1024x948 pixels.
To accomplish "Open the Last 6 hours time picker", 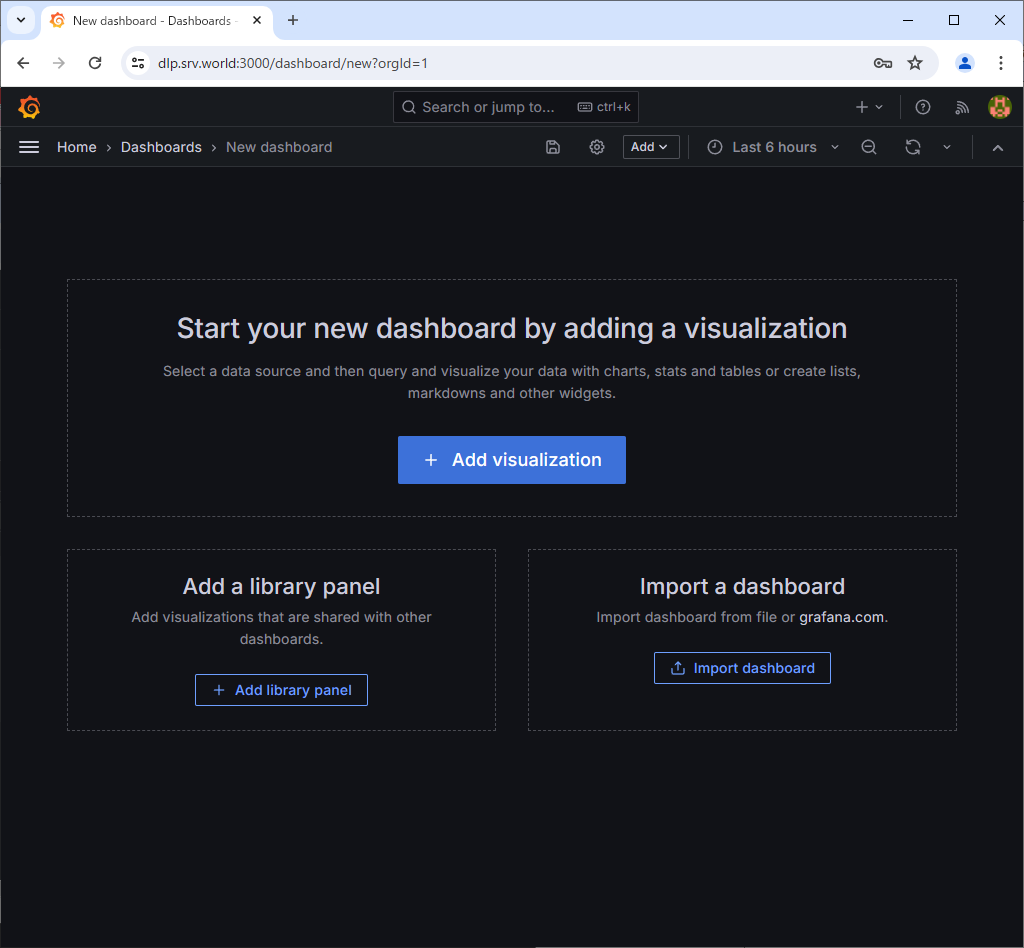I will point(773,148).
